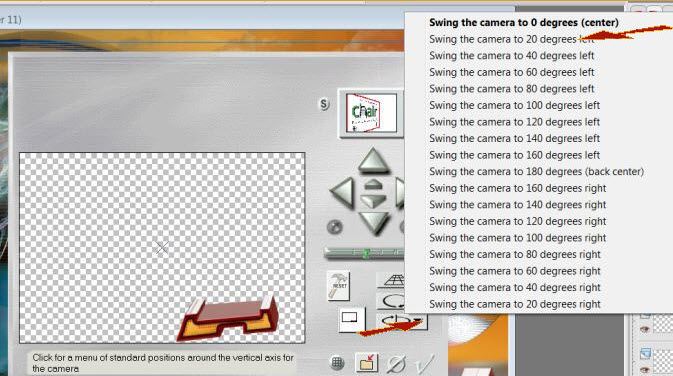Click the small rectangle frame button
This screenshot has height=376, width=673.
[351, 319]
